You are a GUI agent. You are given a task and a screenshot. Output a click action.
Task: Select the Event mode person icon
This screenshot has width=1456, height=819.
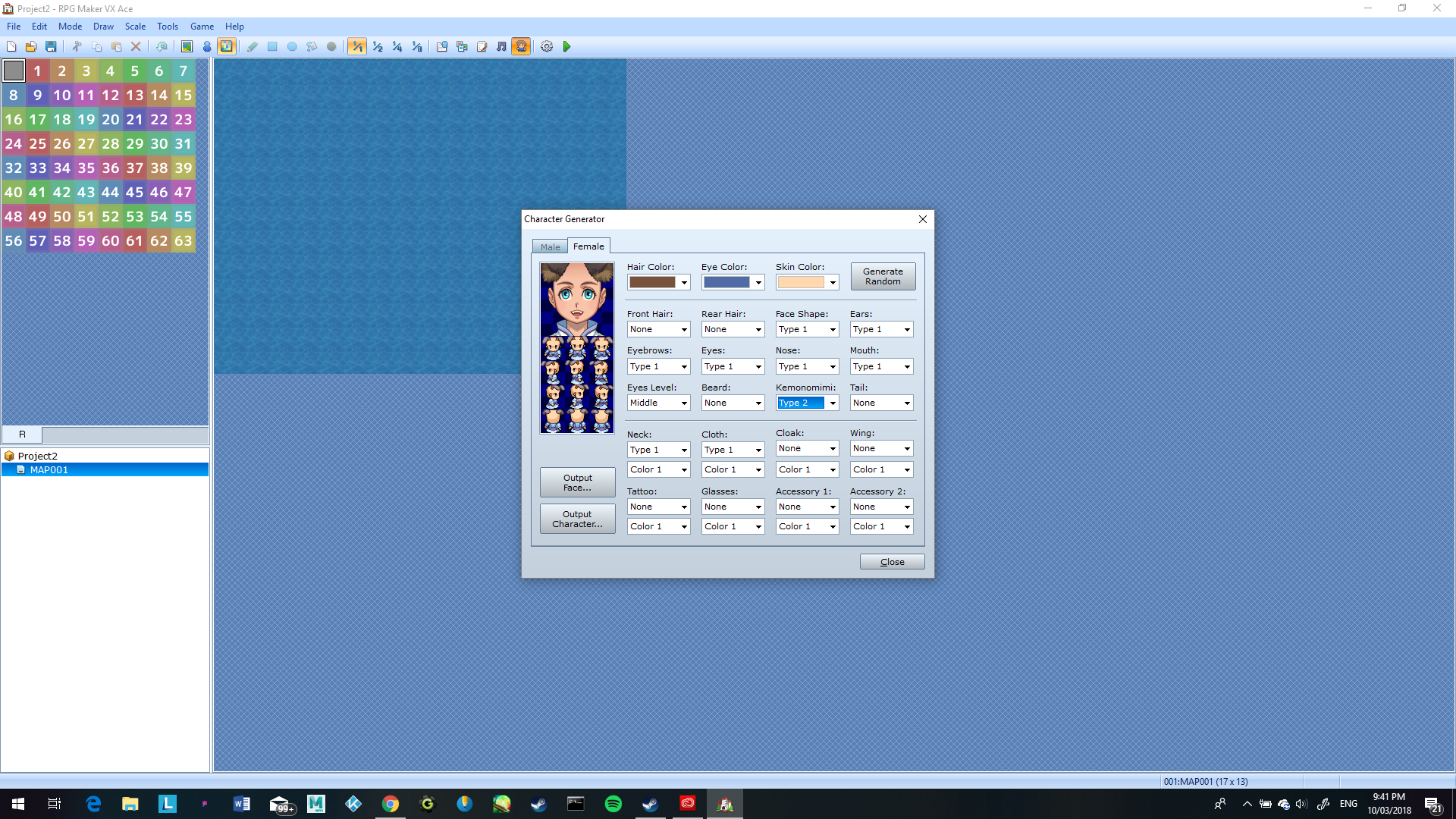coord(206,47)
